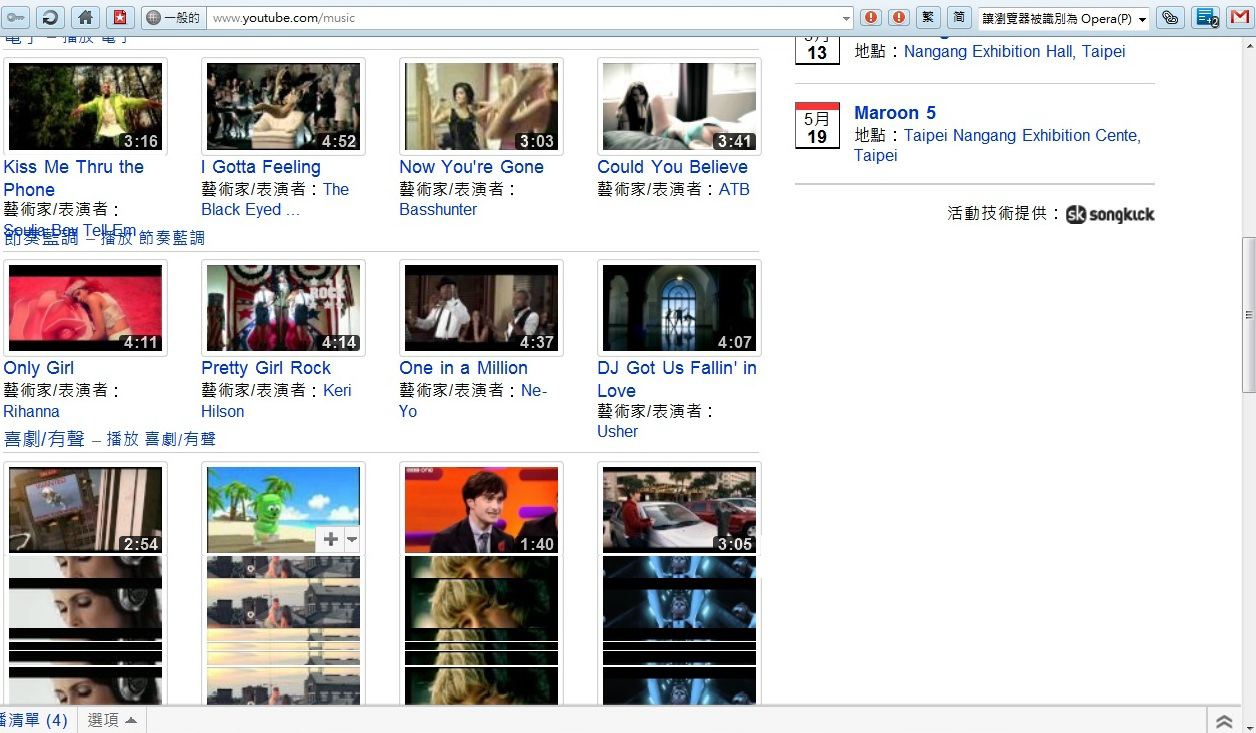Expand the address bar history dropdown arrow
This screenshot has width=1256, height=733.
(x=847, y=18)
